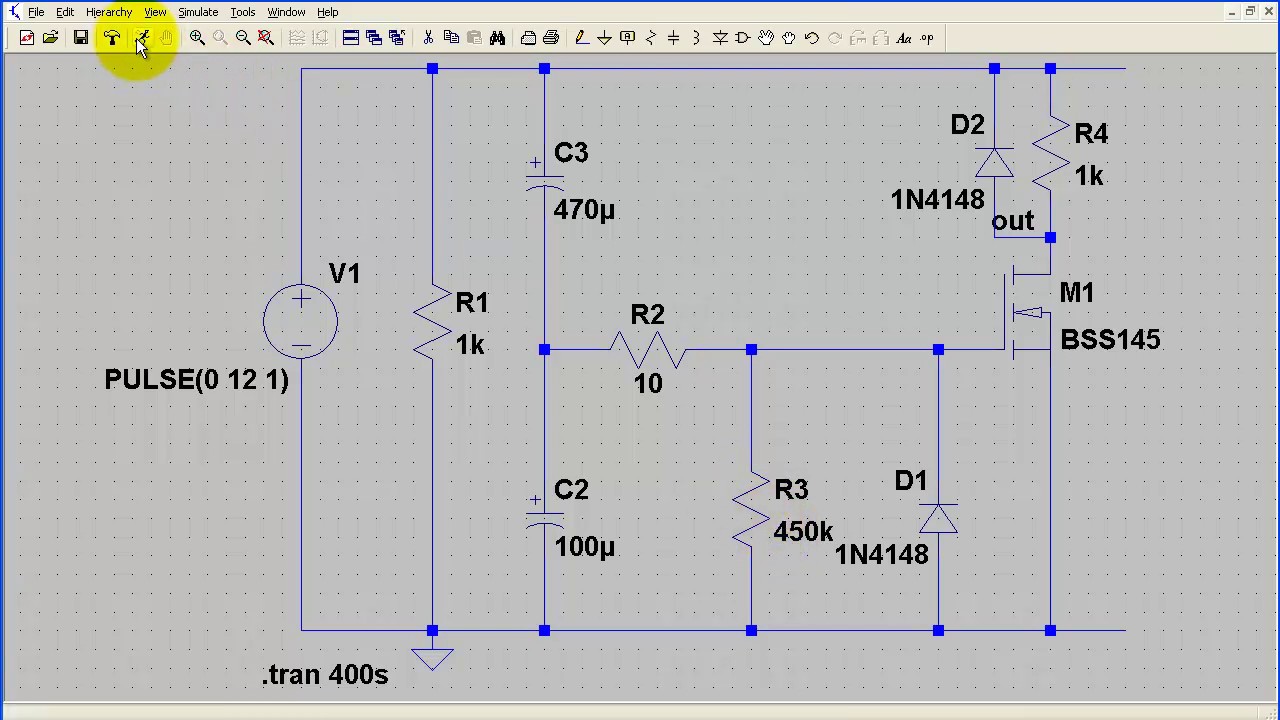Select the Draw wire pencil tool
The height and width of the screenshot is (720, 1280).
pyautogui.click(x=581, y=38)
